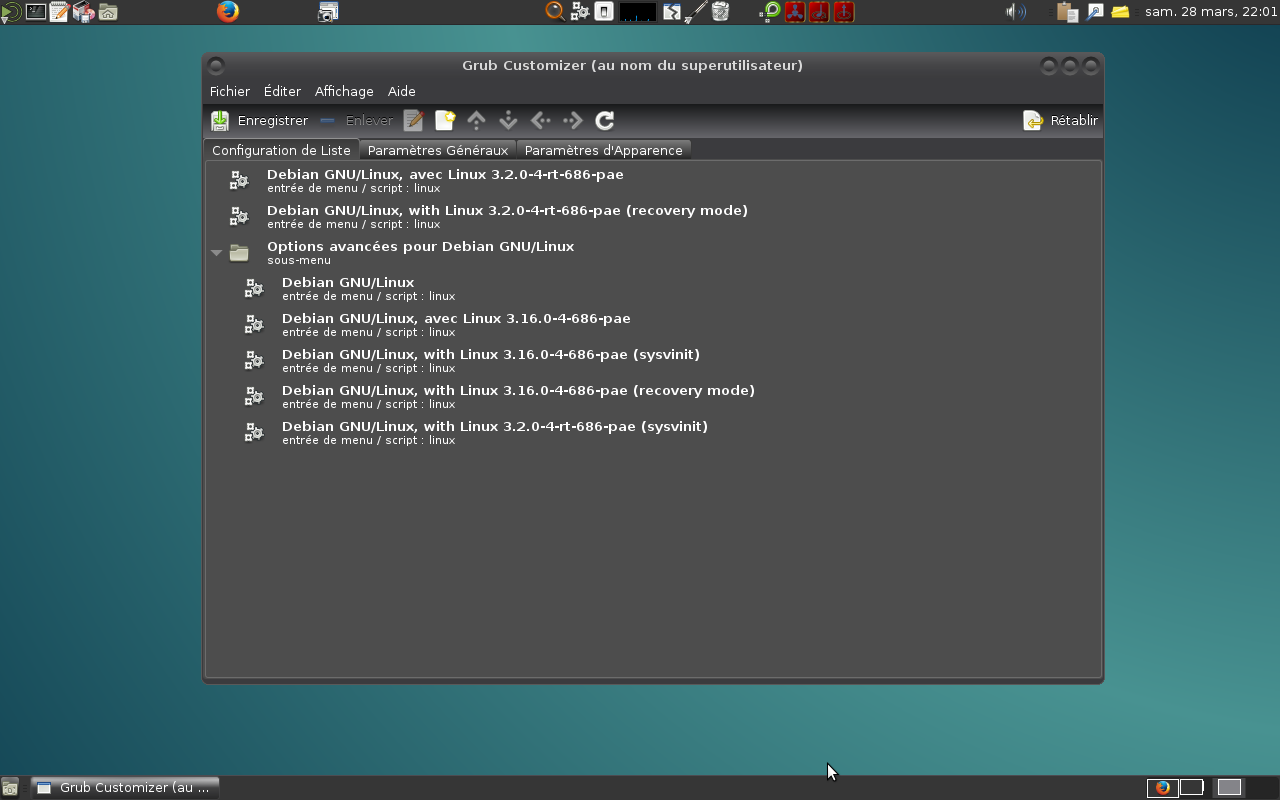Image resolution: width=1280 pixels, height=800 pixels.
Task: Switch to the Paramètres Généraux tab
Action: tap(438, 150)
